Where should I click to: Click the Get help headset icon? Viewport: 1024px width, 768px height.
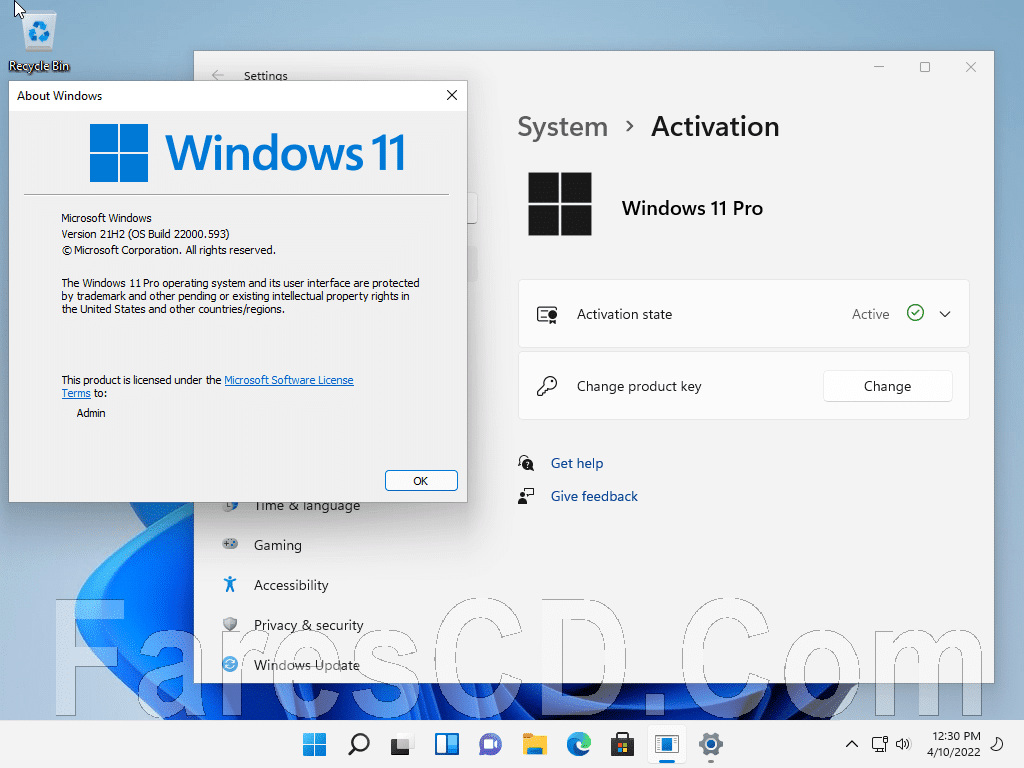[x=526, y=463]
